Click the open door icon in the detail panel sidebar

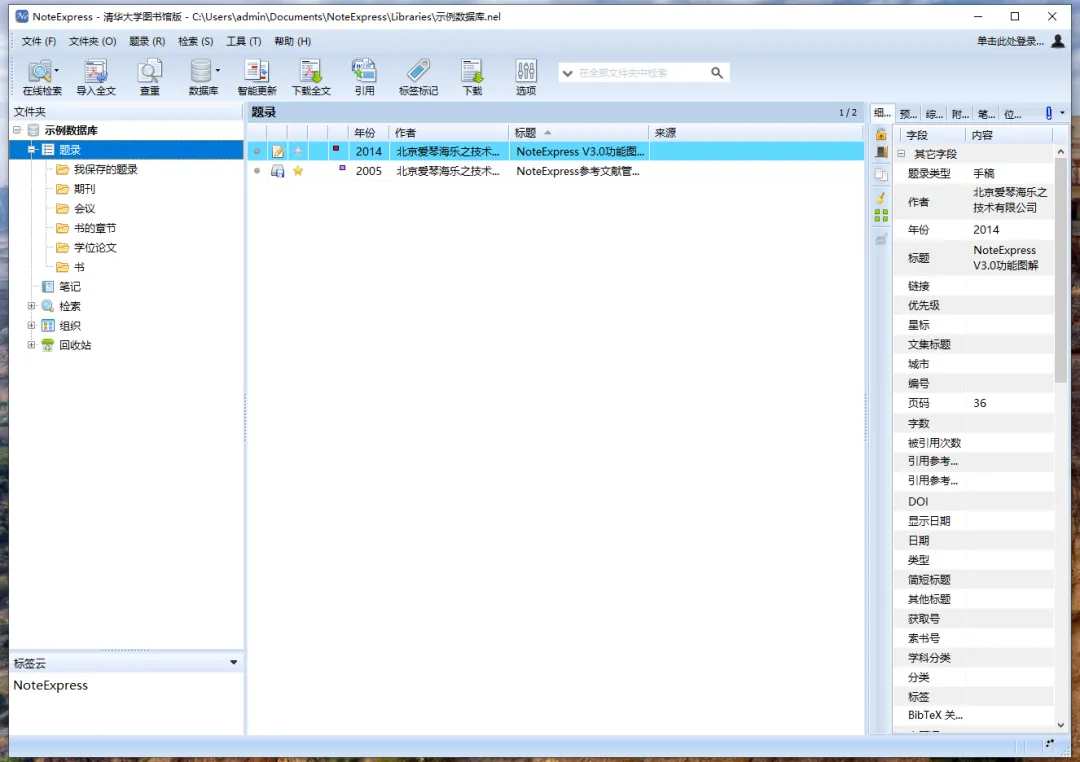[881, 153]
